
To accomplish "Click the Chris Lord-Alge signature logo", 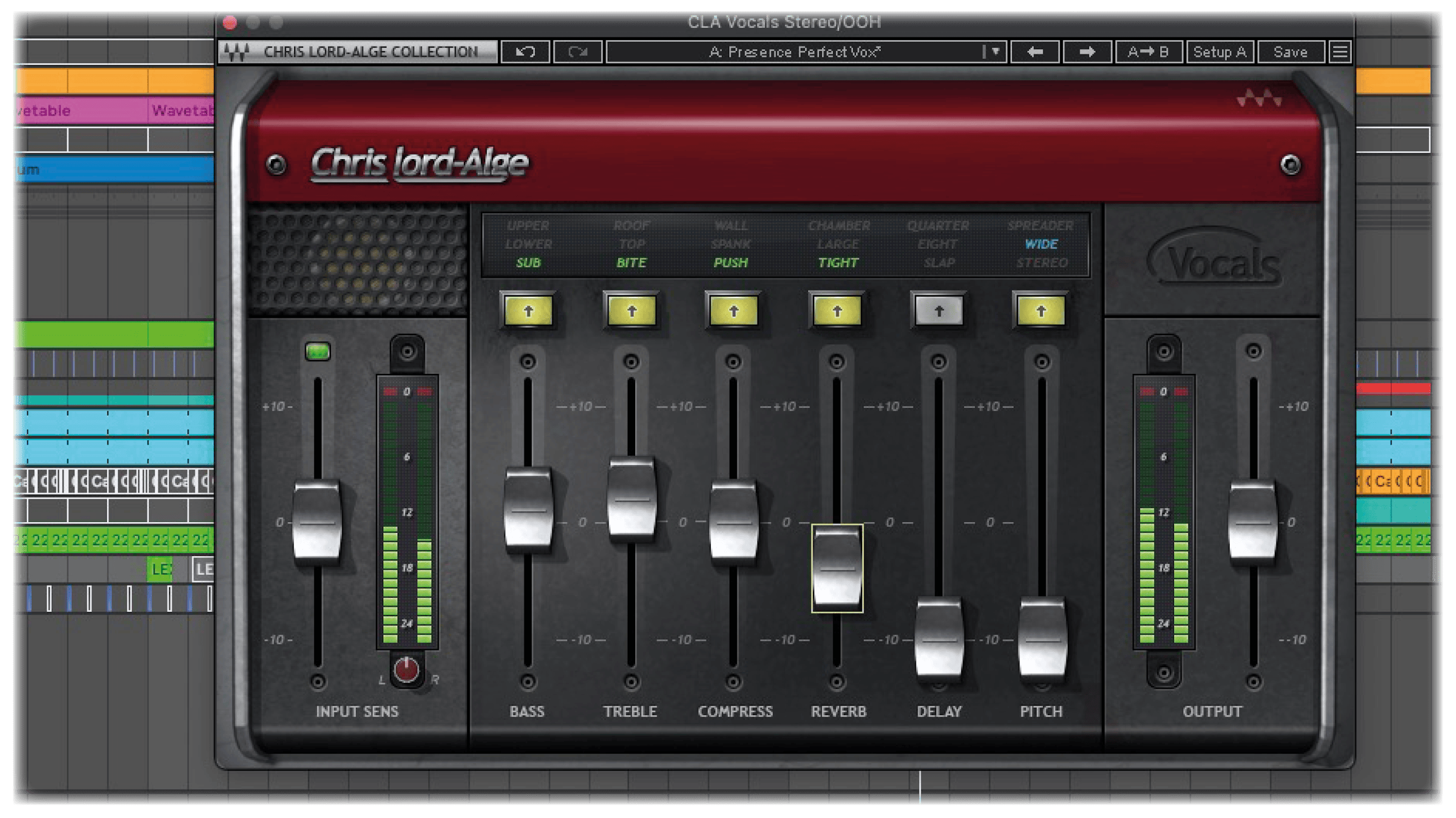I will 419,164.
